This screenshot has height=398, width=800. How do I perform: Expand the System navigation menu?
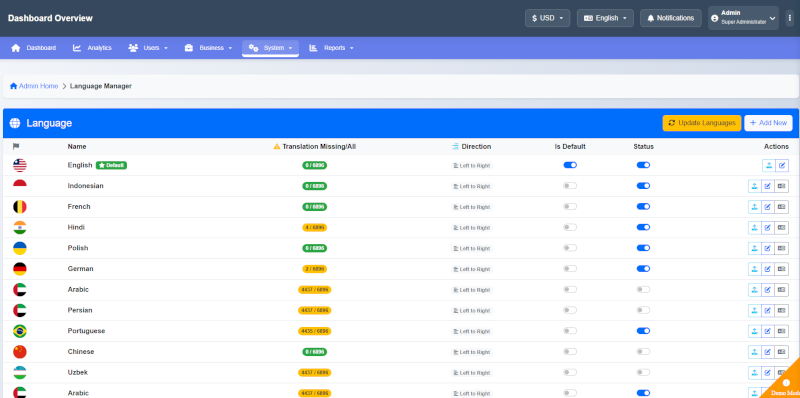click(270, 48)
